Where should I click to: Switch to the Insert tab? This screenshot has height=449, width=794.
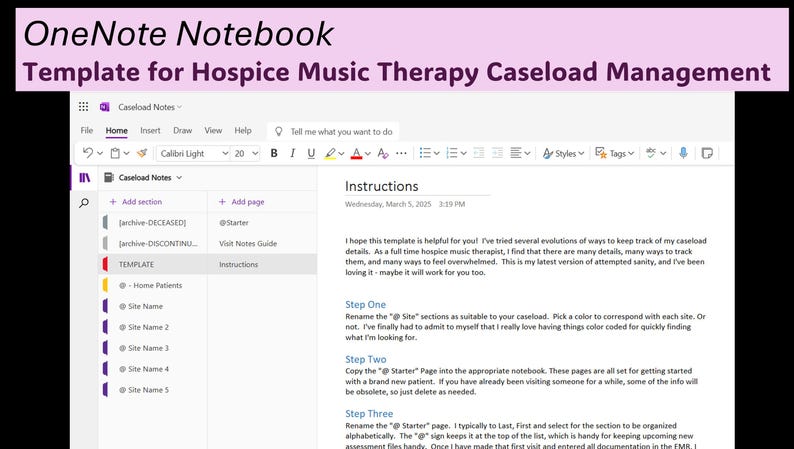click(150, 131)
